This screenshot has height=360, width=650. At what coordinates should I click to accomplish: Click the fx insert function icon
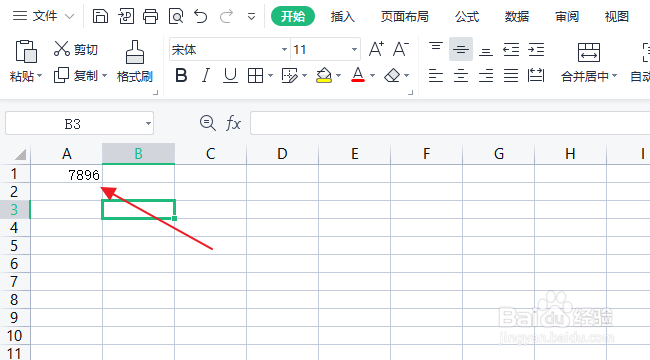coord(233,123)
